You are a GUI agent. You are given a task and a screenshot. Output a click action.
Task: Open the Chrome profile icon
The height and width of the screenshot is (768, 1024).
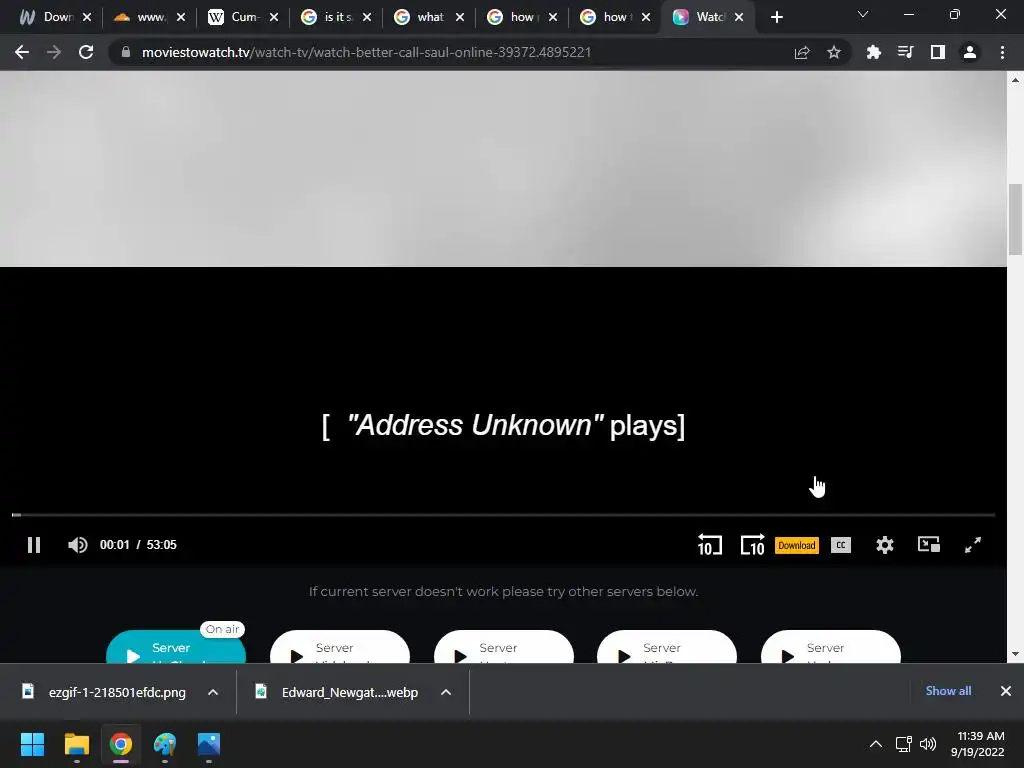970,52
